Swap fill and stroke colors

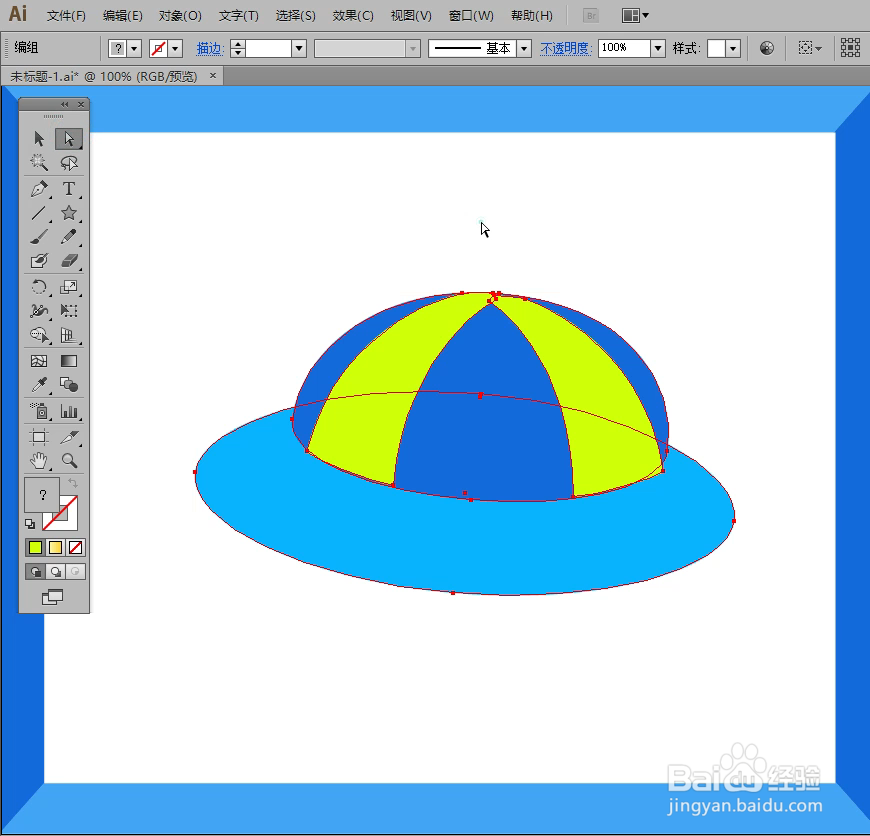click(73, 483)
